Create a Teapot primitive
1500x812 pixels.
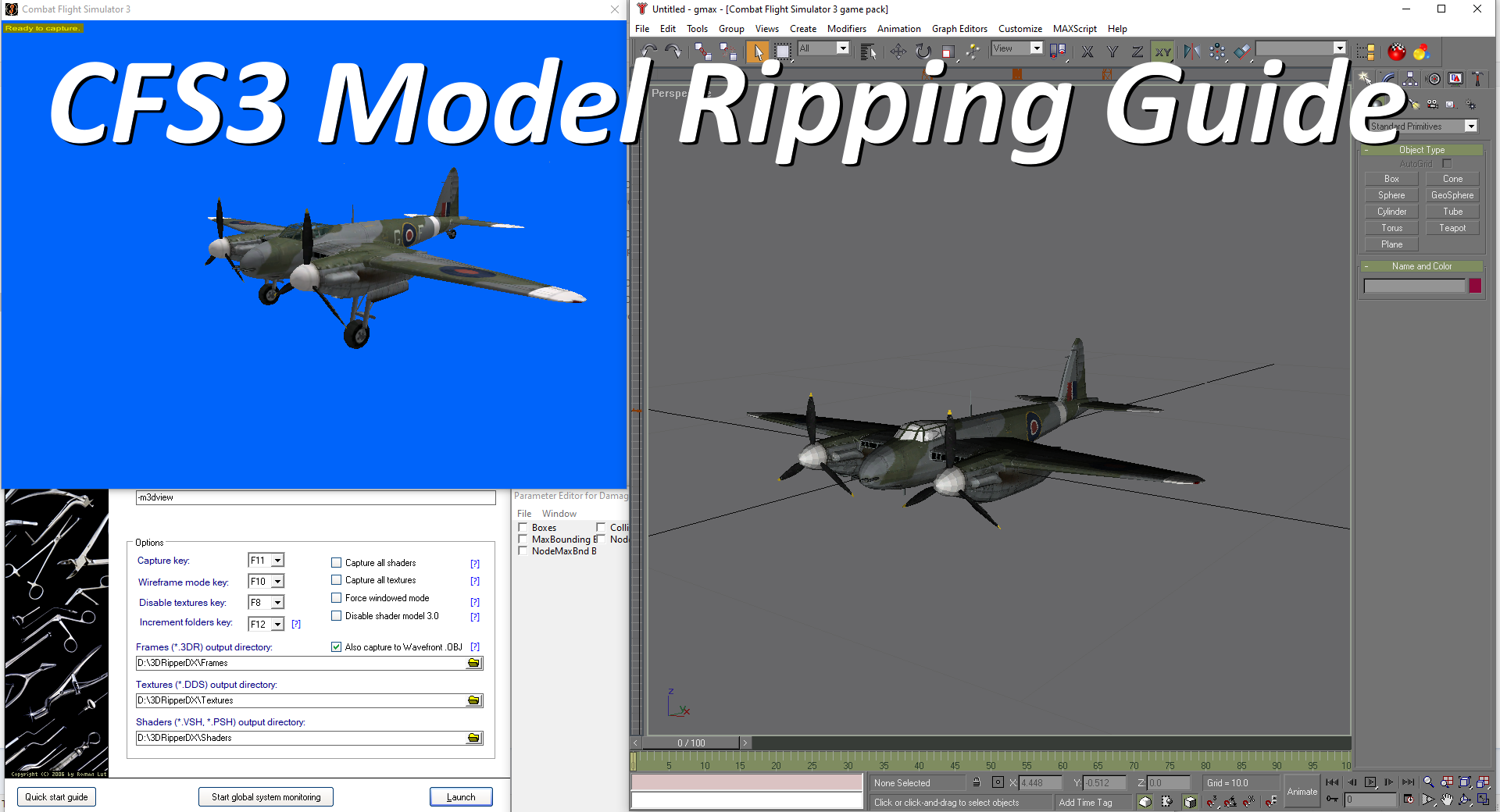[x=1452, y=228]
